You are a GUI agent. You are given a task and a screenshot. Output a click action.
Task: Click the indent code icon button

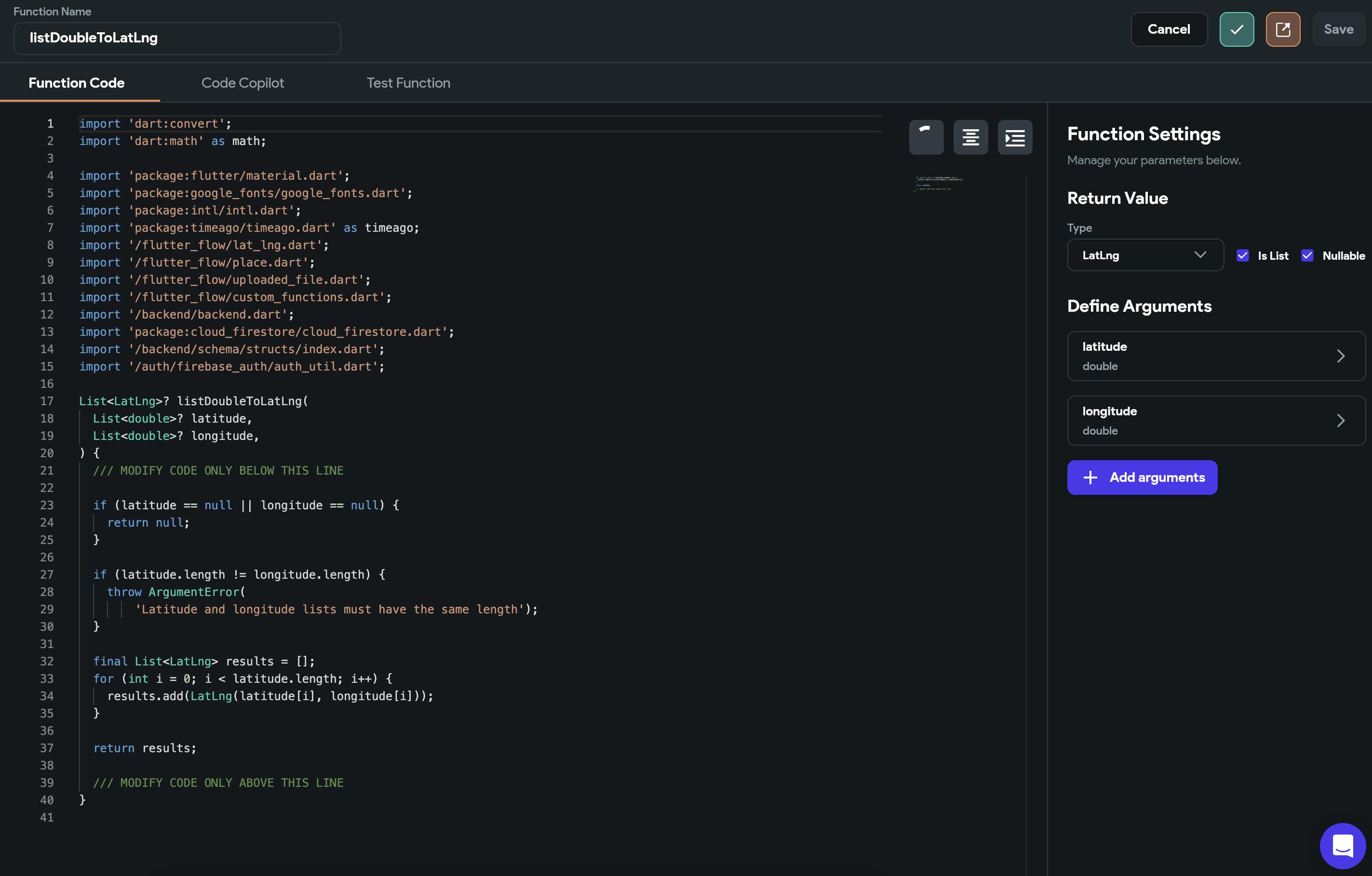[x=1015, y=137]
